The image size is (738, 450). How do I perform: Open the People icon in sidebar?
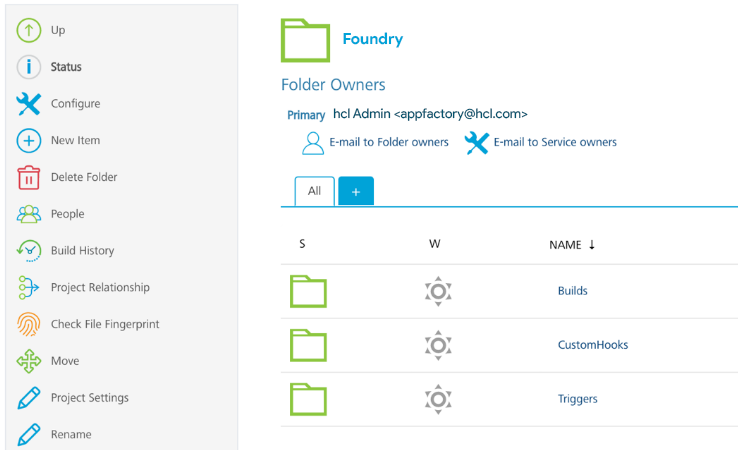tap(29, 214)
